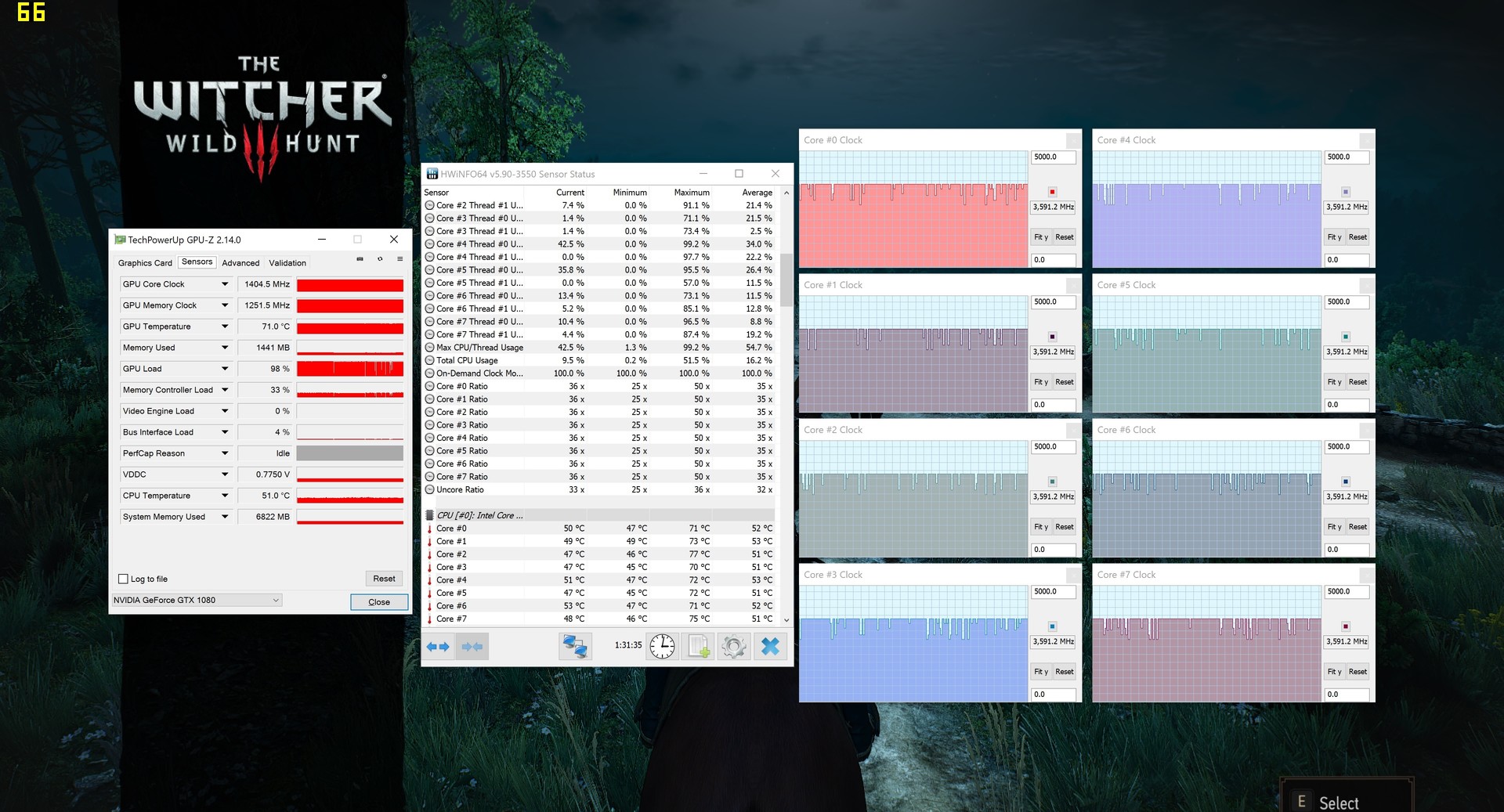Image resolution: width=1504 pixels, height=812 pixels.
Task: Click the 5000.0 maximum field in Core #6 Clock
Action: pos(1347,447)
